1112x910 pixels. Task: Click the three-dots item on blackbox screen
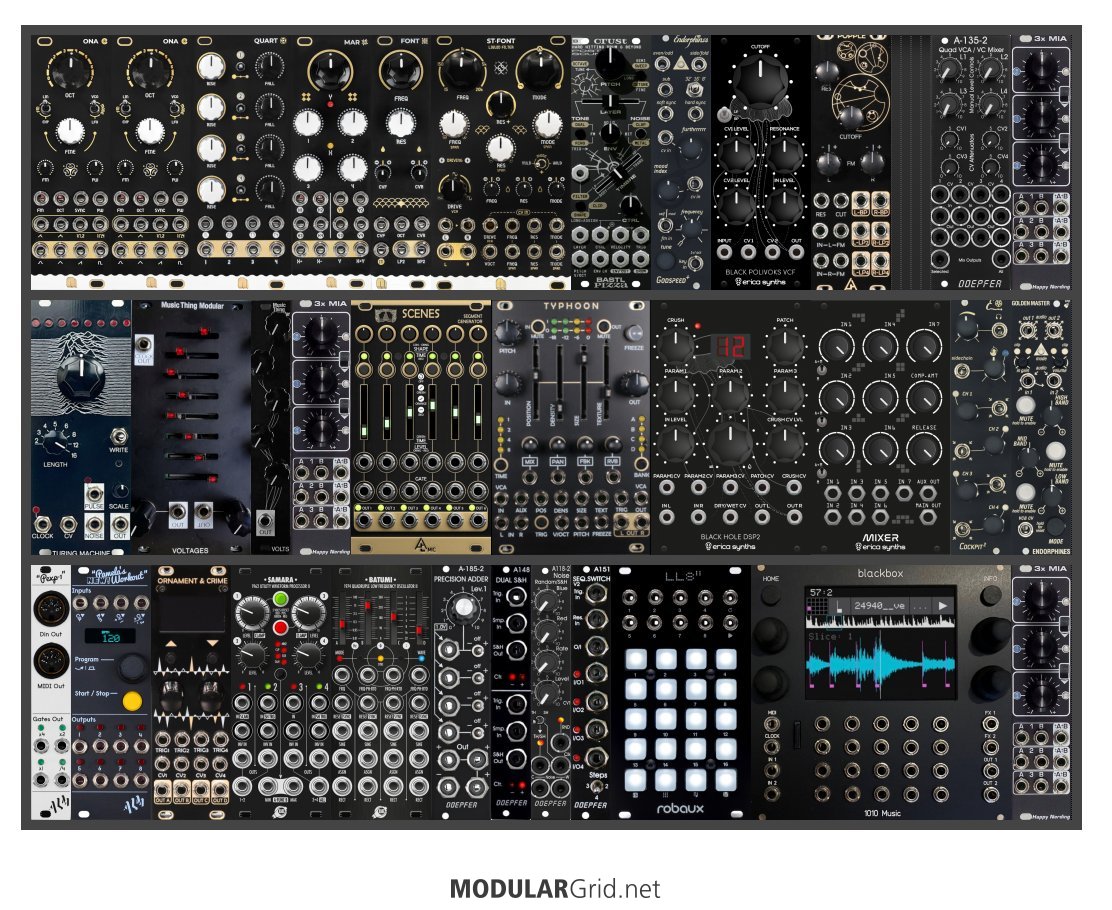tap(921, 606)
